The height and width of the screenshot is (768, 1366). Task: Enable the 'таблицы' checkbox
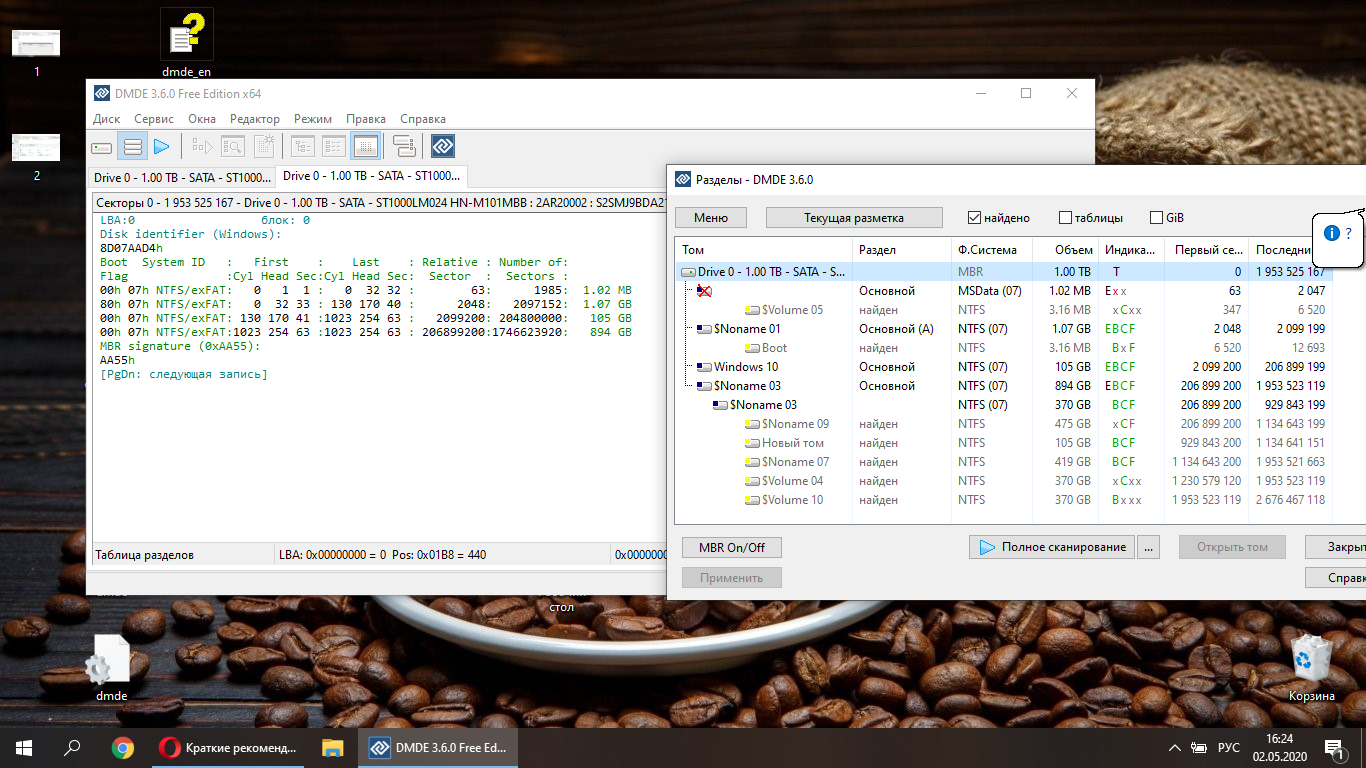1066,218
